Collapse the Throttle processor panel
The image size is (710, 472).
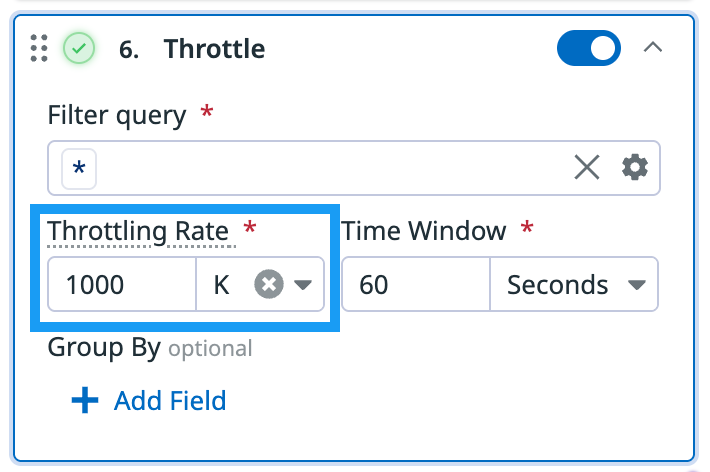click(653, 47)
